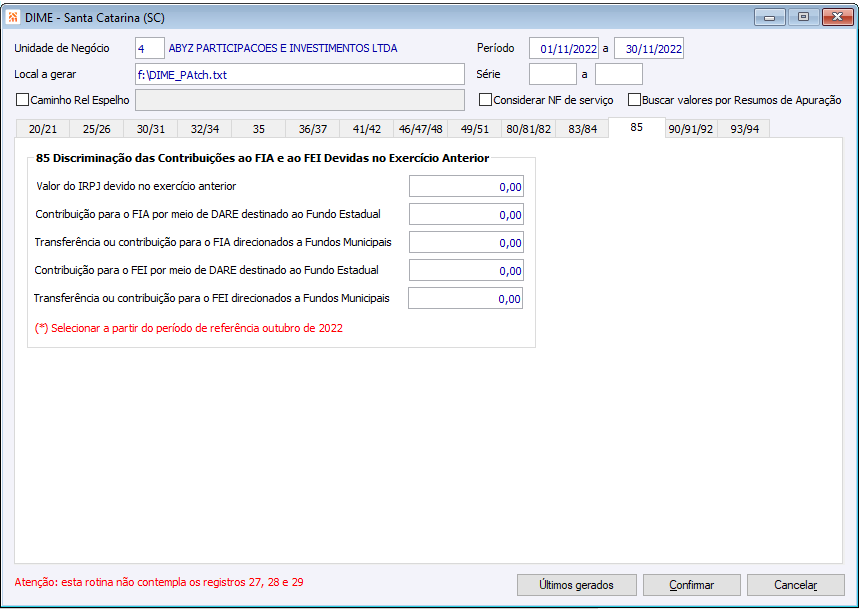Open the 20/21 tab
859x609 pixels.
pyautogui.click(x=43, y=129)
